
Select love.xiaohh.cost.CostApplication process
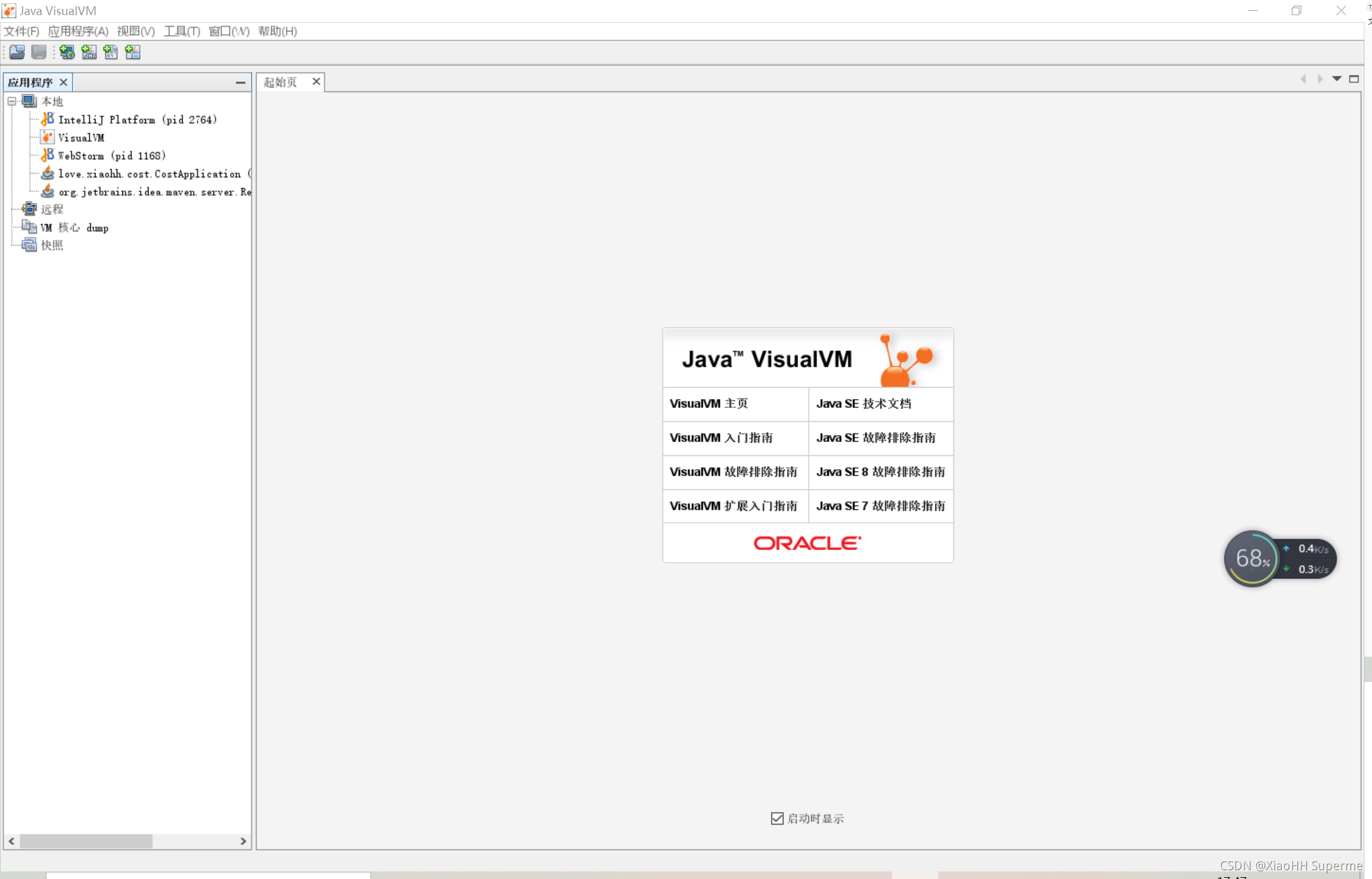[x=149, y=174]
